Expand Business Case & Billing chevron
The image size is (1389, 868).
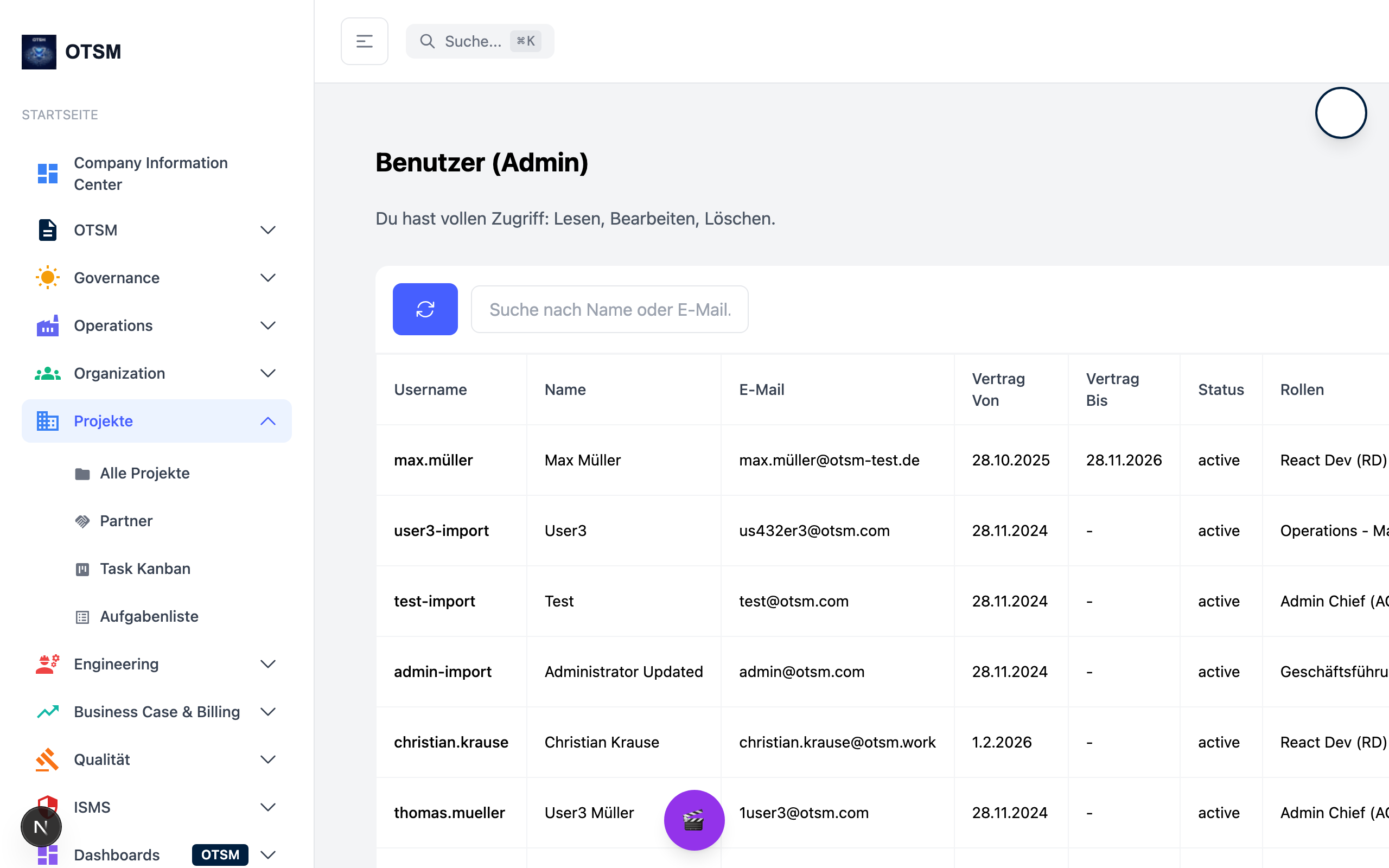pyautogui.click(x=268, y=712)
